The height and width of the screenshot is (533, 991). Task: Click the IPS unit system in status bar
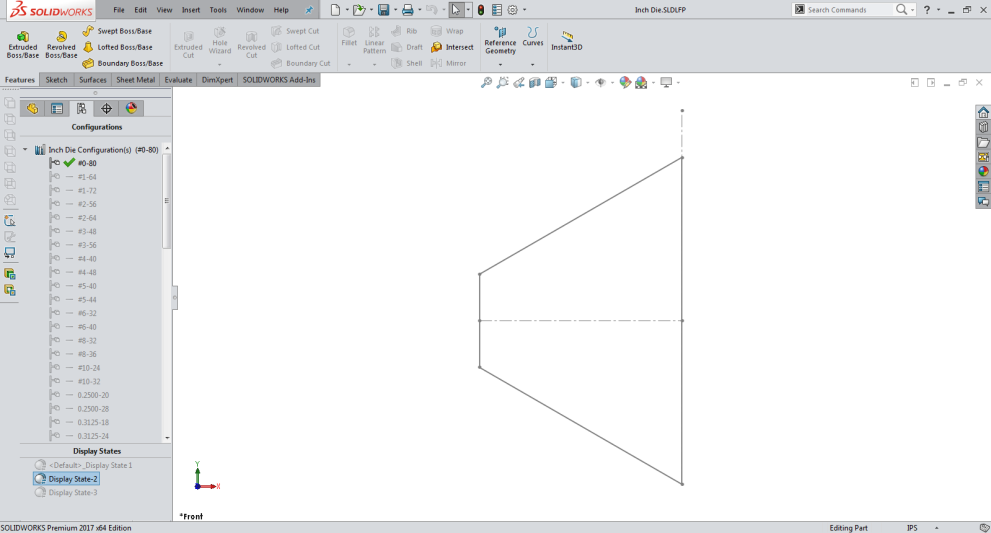tap(912, 528)
